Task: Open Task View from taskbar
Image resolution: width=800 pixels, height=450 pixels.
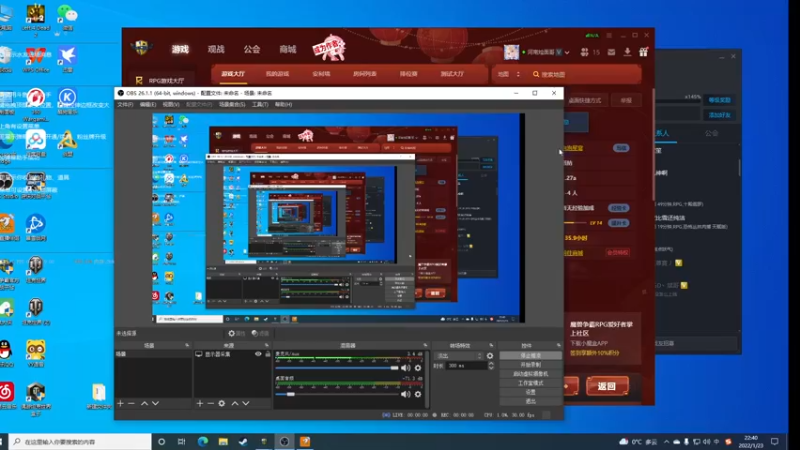Action: 181,441
